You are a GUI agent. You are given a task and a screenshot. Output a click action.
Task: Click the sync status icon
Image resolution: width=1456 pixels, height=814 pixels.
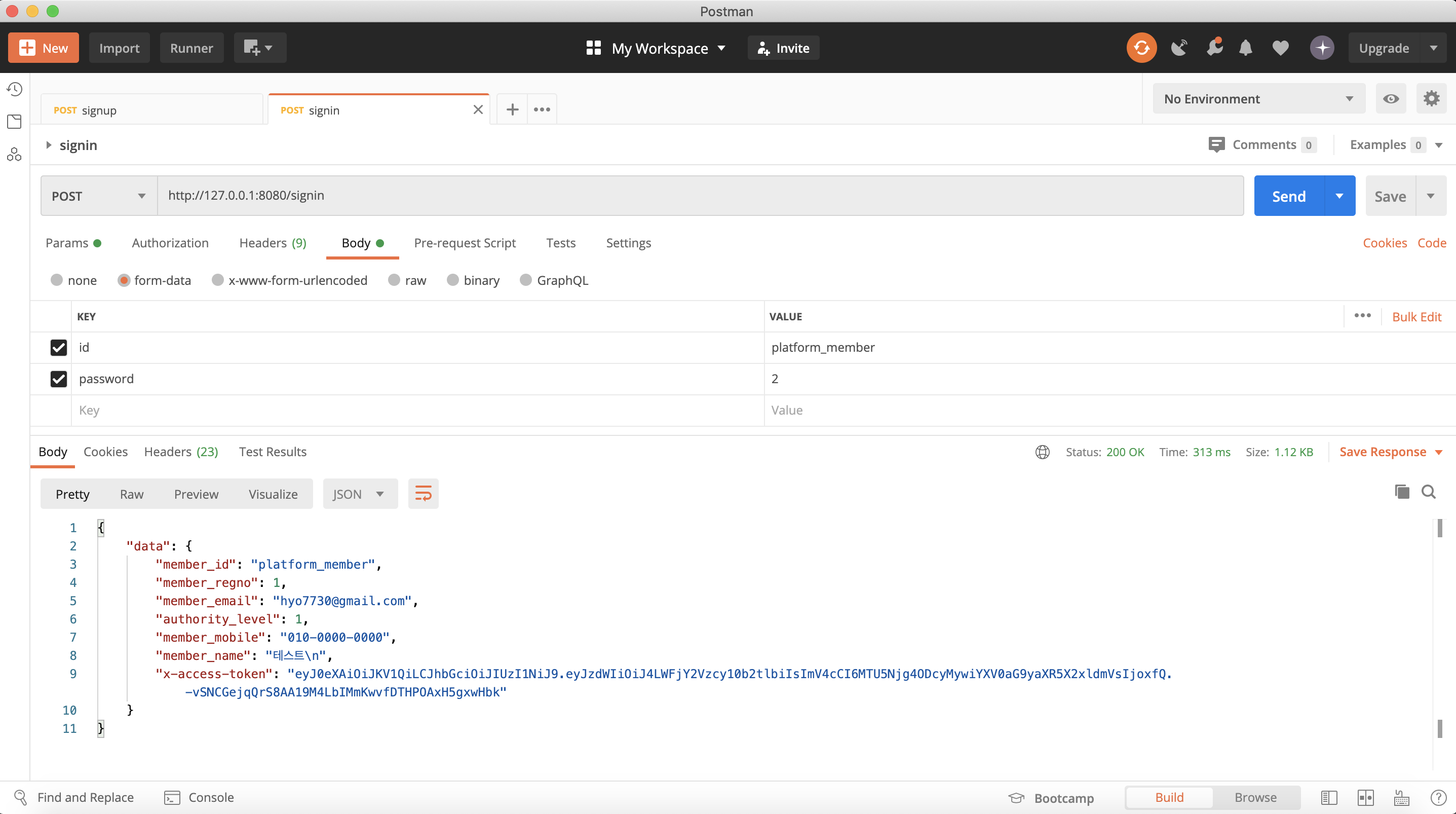[1141, 48]
